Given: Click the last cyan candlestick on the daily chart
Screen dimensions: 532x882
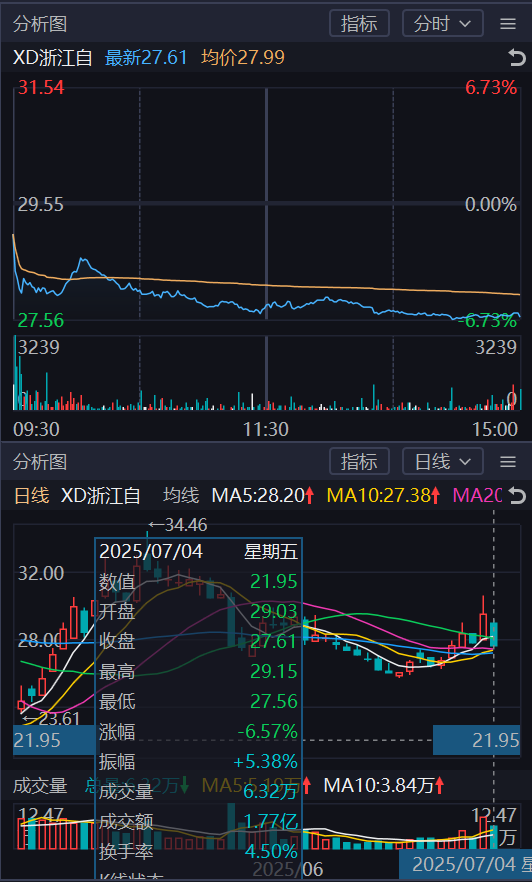Looking at the screenshot, I should pyautogui.click(x=494, y=634).
